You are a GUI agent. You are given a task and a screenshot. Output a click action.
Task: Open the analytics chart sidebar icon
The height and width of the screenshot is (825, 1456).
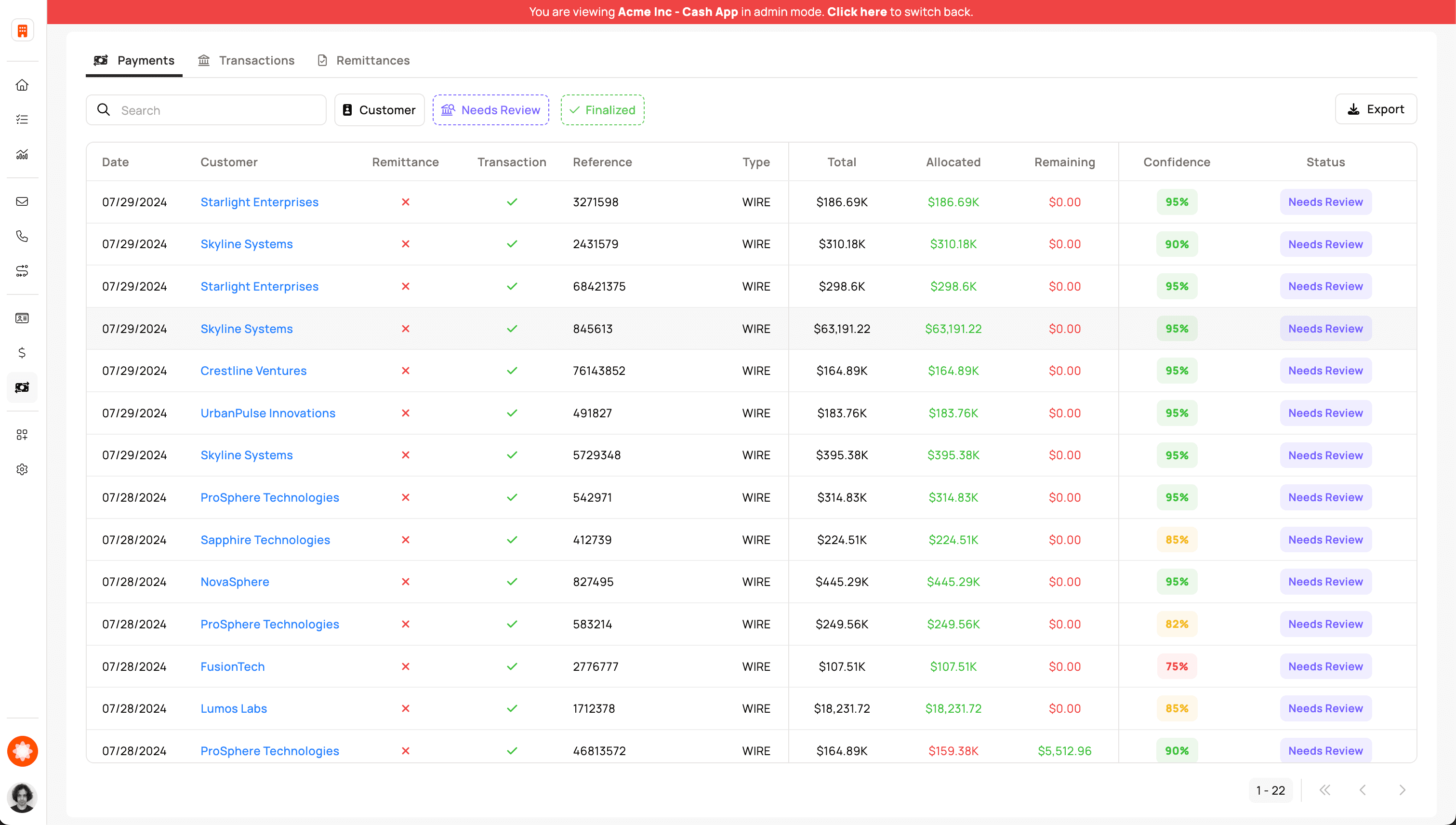22,155
